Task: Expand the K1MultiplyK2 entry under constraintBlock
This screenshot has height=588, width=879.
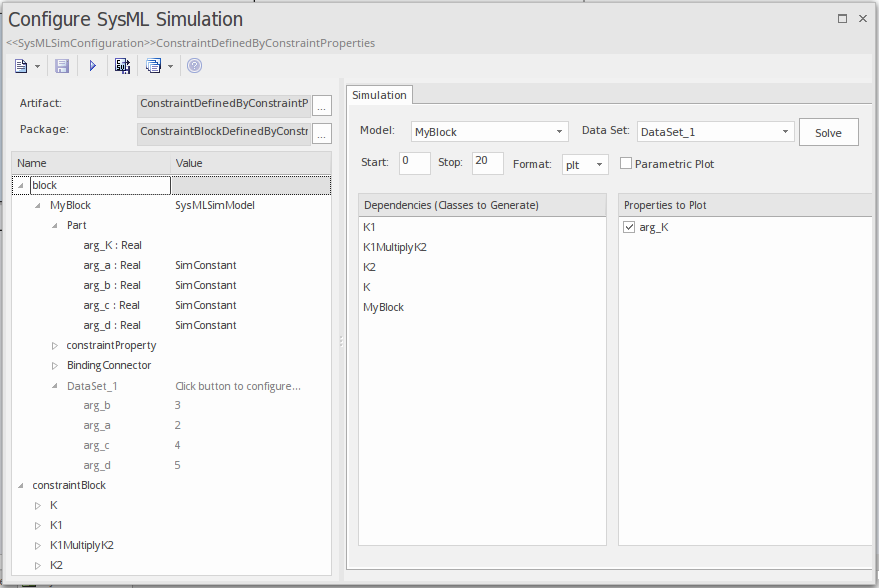Action: click(37, 545)
